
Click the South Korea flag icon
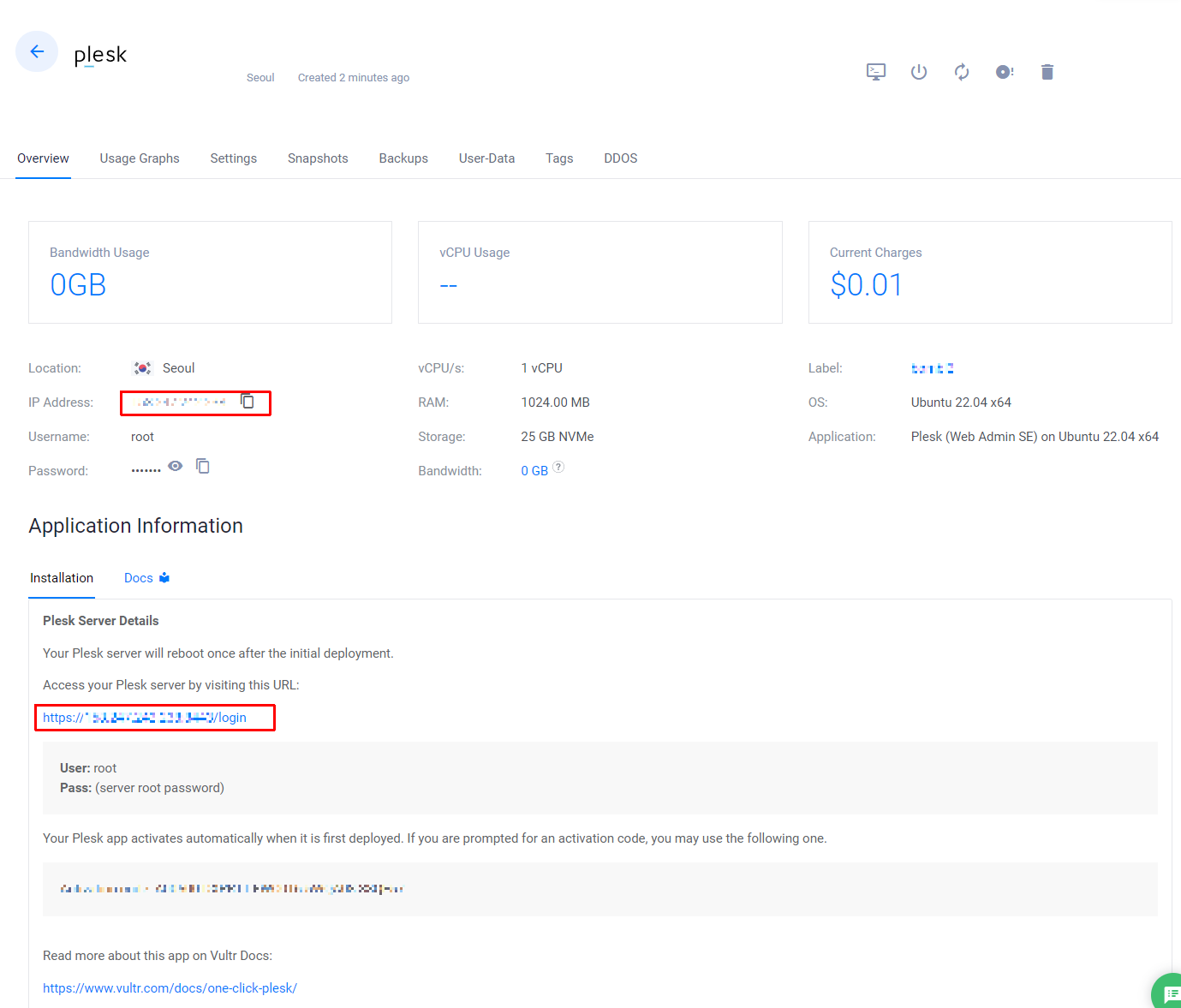[x=142, y=368]
